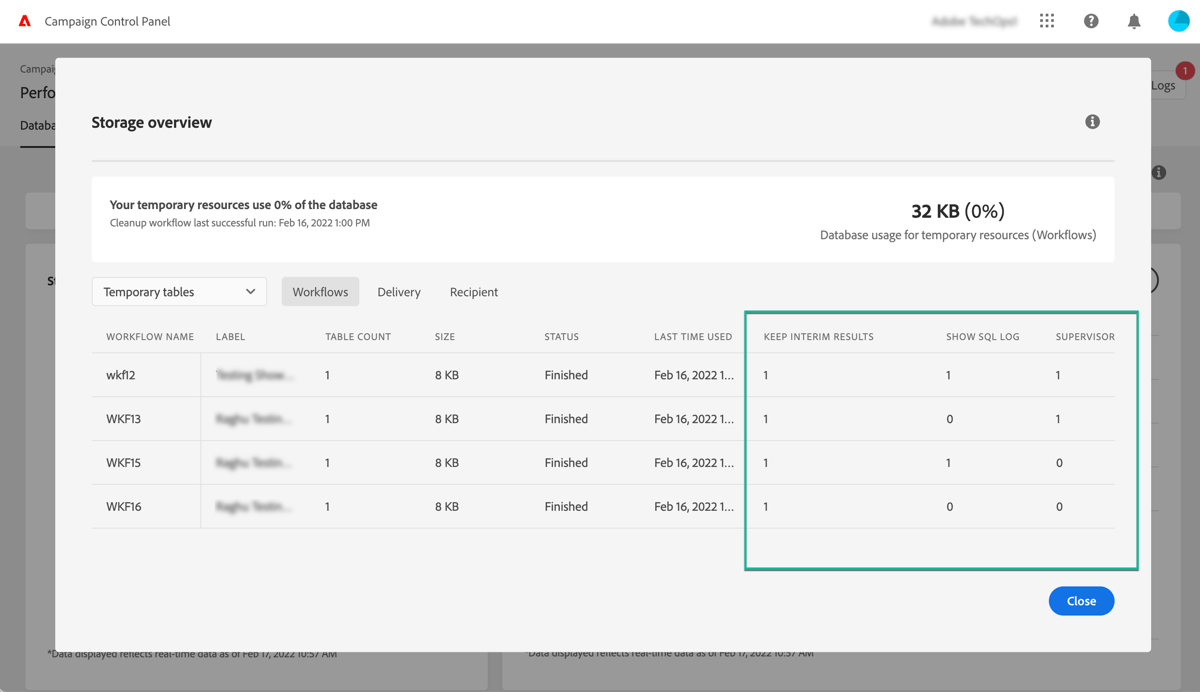Open the Logs panel
1200x692 pixels.
click(x=1163, y=85)
